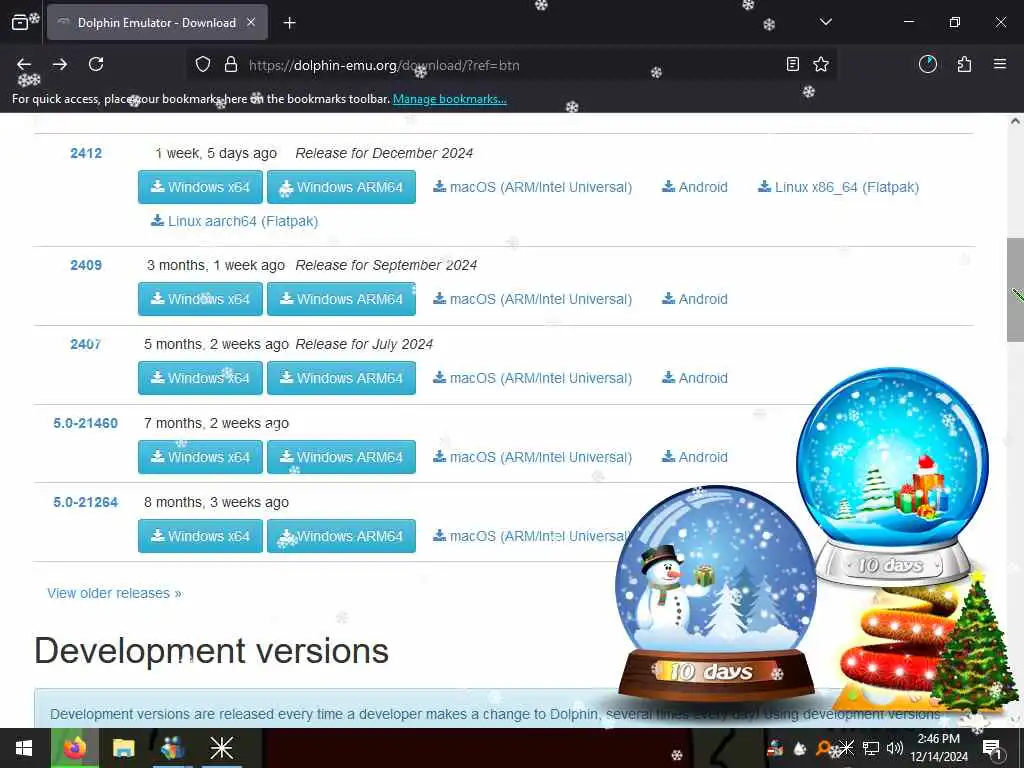Open the circular toolbar icon beside extensions
This screenshot has width=1024, height=768.
(927, 64)
